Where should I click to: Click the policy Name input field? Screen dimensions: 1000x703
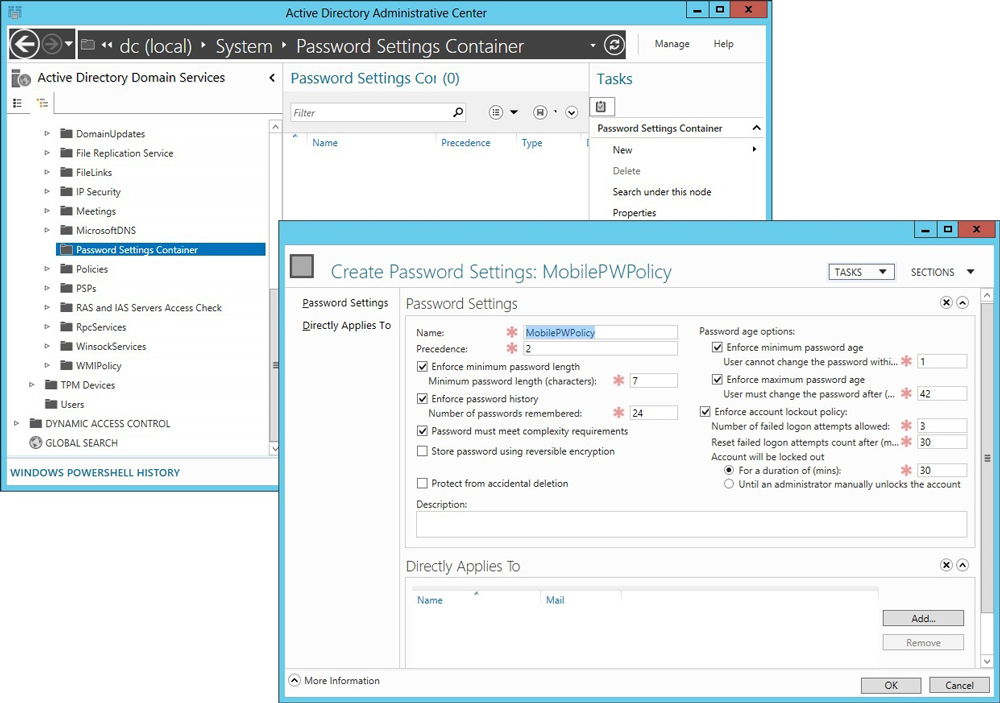pos(600,332)
